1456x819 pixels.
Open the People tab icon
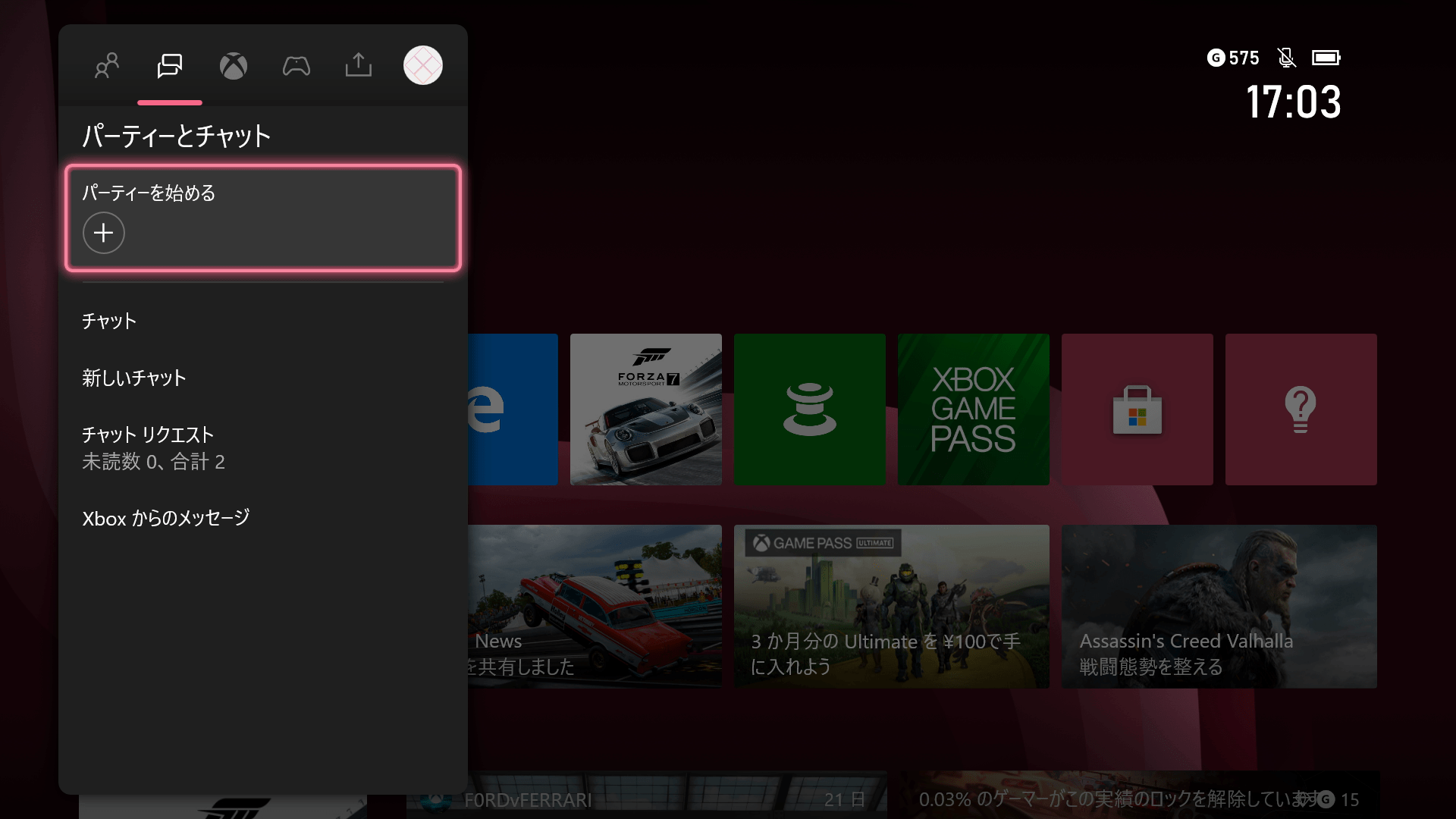pyautogui.click(x=107, y=66)
